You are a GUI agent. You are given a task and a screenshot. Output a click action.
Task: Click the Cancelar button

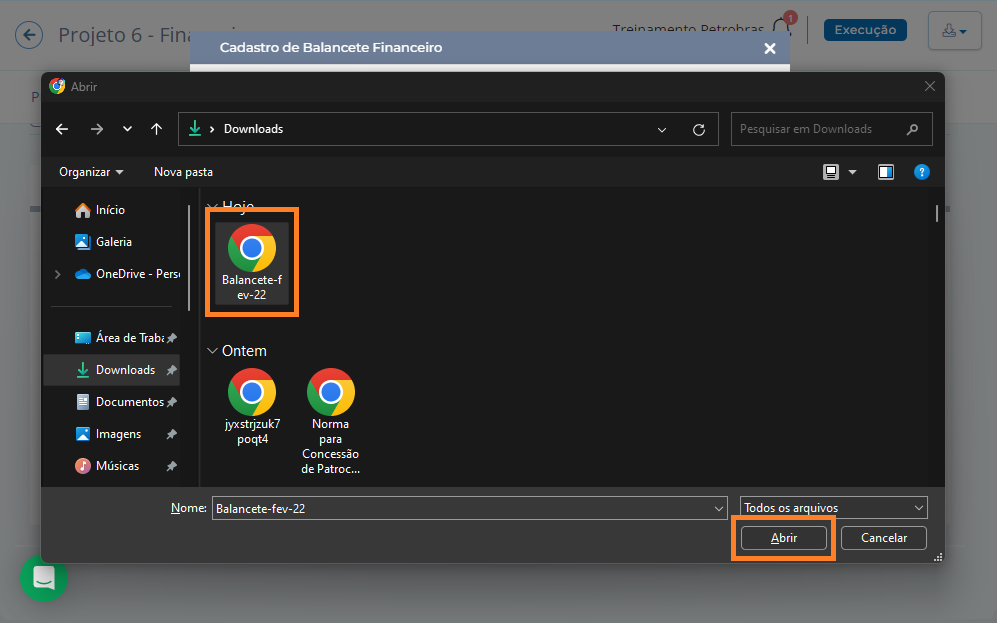coord(884,538)
